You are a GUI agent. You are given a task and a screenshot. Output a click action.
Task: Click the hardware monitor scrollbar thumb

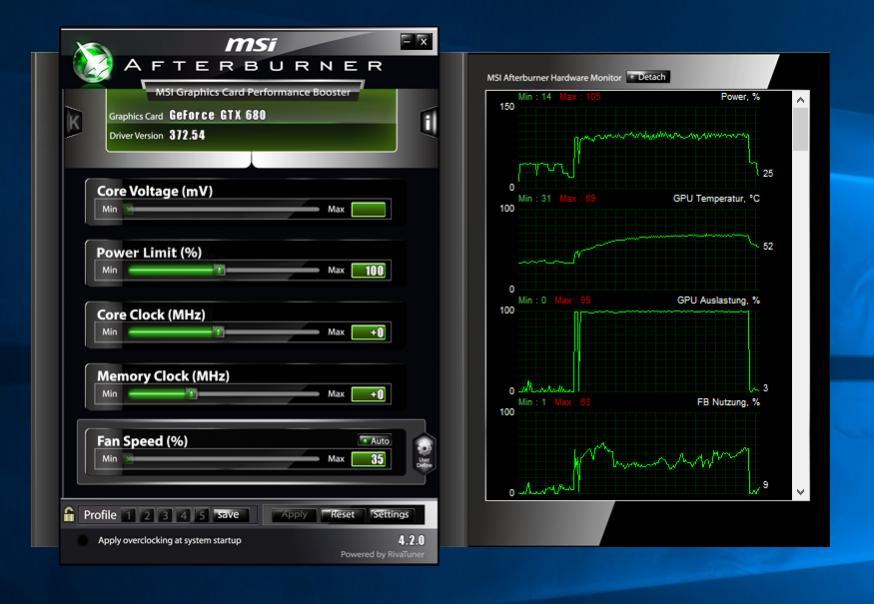pos(800,129)
